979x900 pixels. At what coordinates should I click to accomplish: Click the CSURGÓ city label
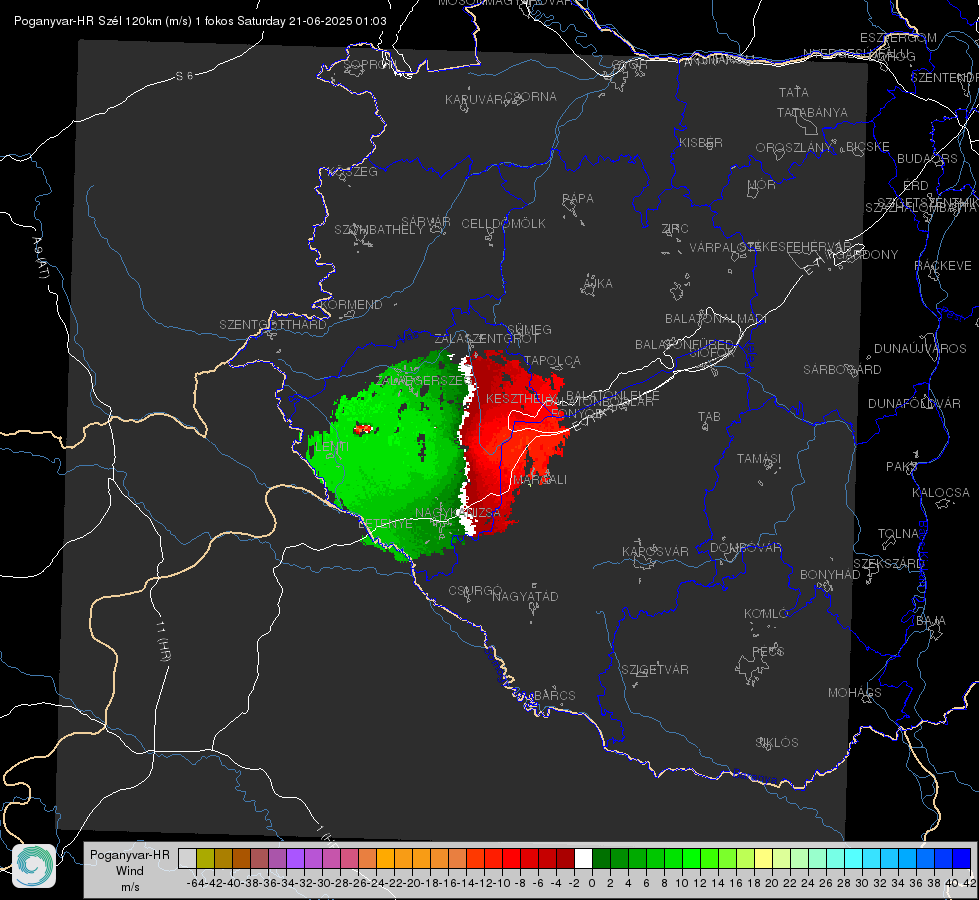(x=475, y=591)
